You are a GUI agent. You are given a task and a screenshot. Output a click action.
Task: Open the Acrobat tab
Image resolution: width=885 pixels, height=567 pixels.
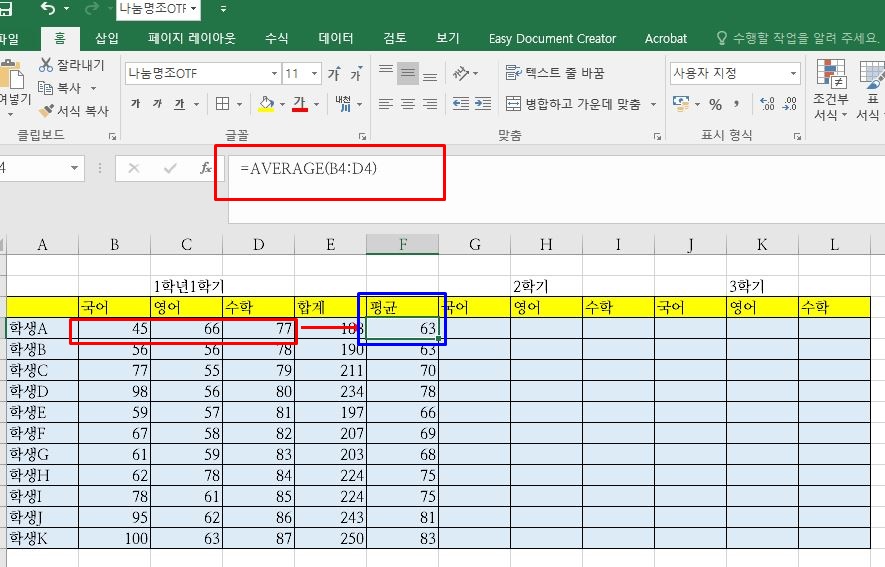pyautogui.click(x=665, y=38)
